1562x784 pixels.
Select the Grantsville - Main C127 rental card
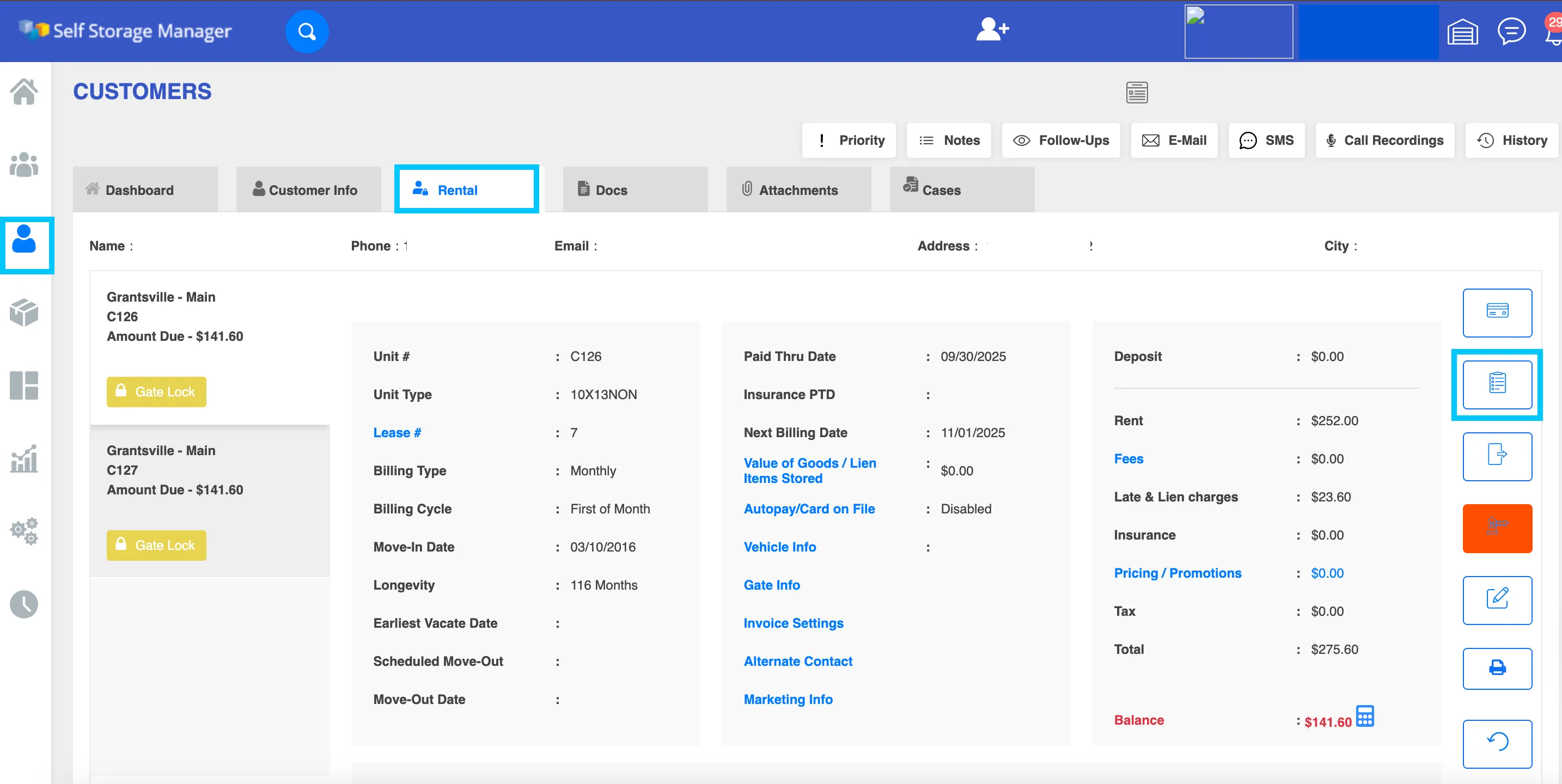[210, 501]
